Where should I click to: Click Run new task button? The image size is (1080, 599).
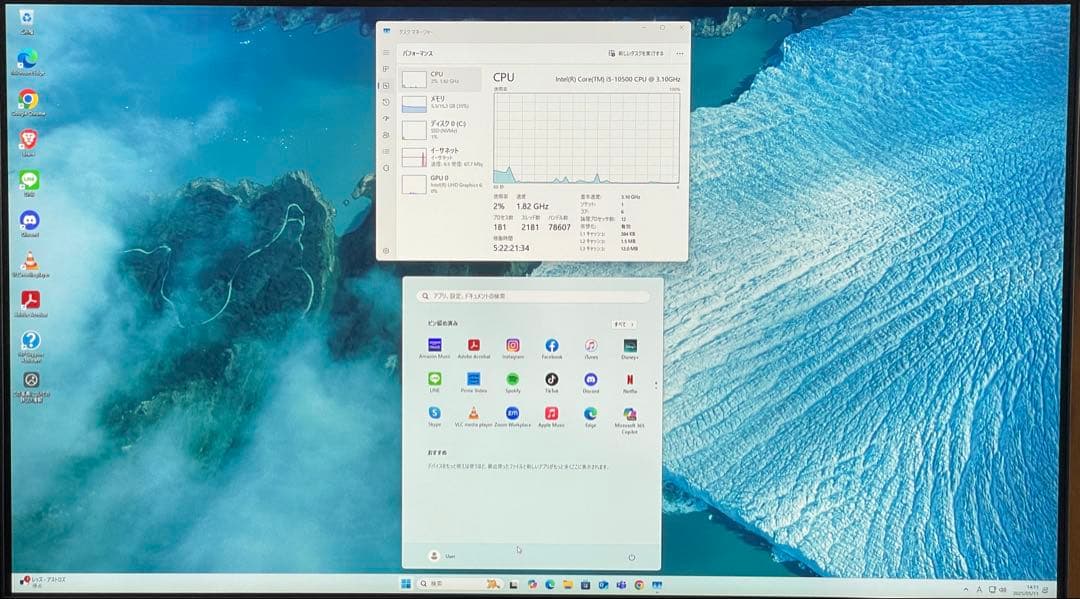click(x=636, y=53)
